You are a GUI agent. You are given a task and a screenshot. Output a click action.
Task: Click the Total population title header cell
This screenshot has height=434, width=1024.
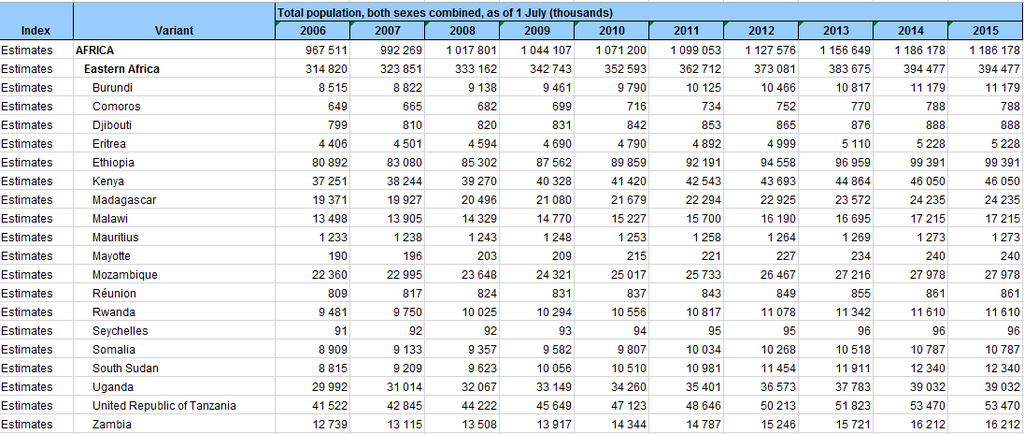coord(649,11)
